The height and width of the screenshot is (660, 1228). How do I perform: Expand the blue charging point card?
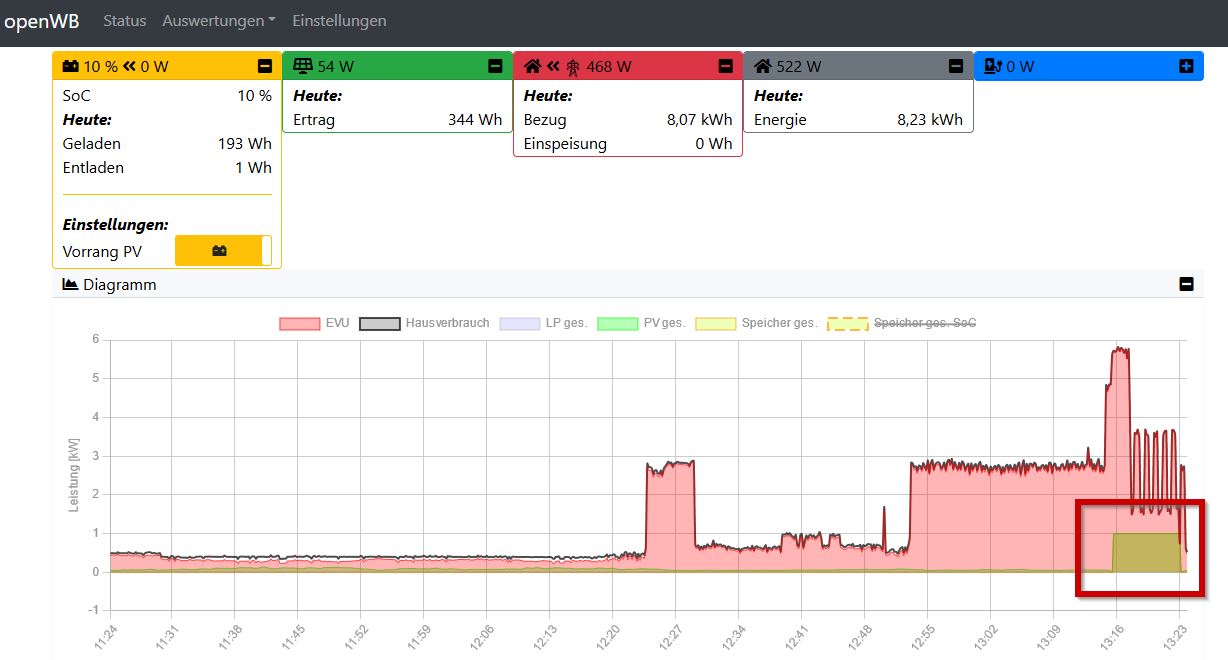[x=1186, y=66]
